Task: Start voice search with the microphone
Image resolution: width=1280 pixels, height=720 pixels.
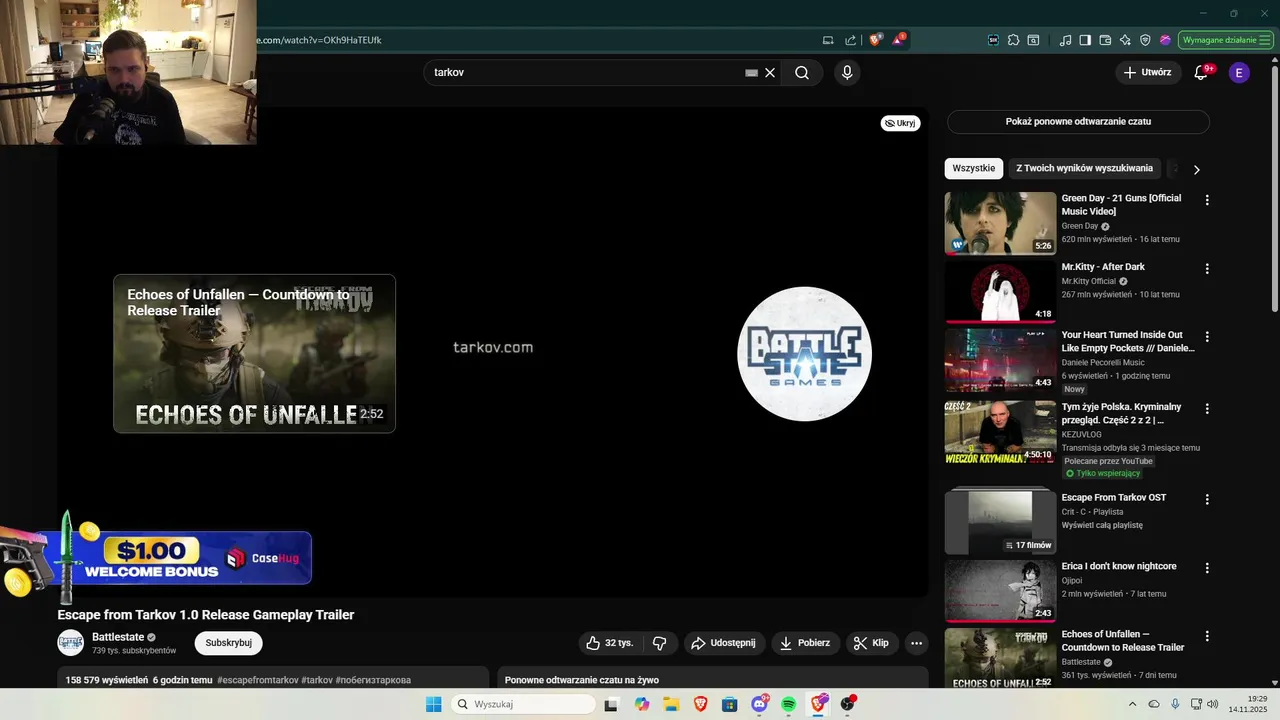Action: [x=847, y=73]
